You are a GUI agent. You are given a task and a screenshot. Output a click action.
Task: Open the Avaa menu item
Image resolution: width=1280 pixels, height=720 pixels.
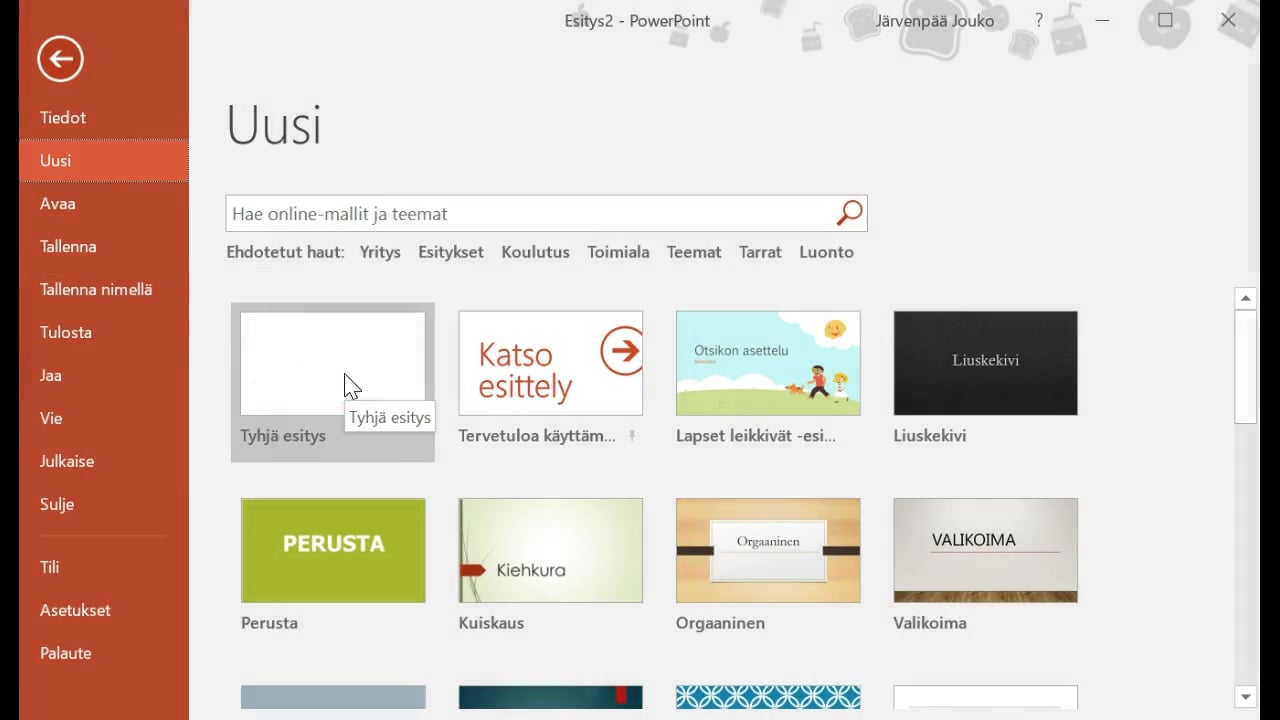point(103,203)
